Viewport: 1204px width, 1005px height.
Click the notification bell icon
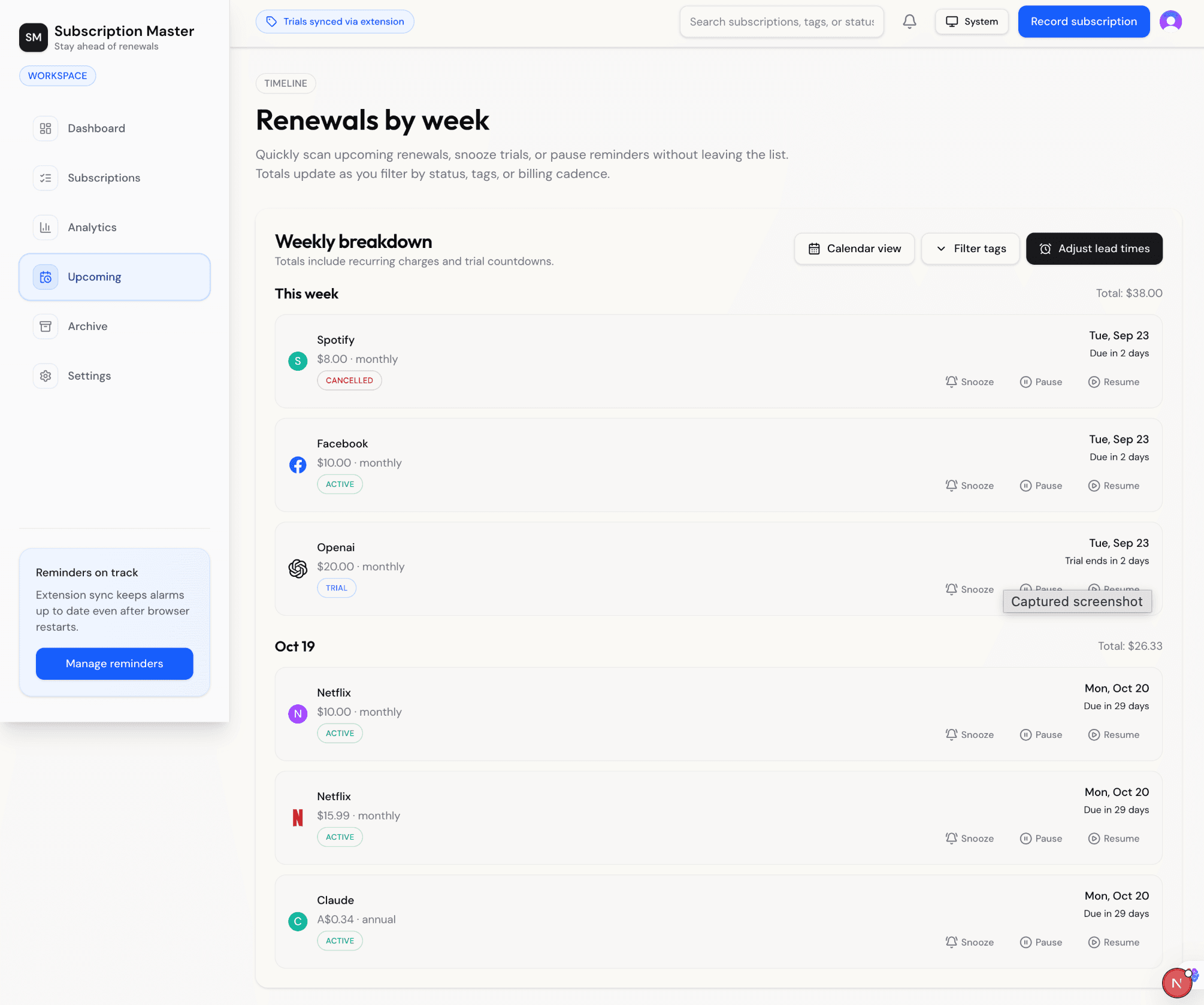[x=909, y=22]
